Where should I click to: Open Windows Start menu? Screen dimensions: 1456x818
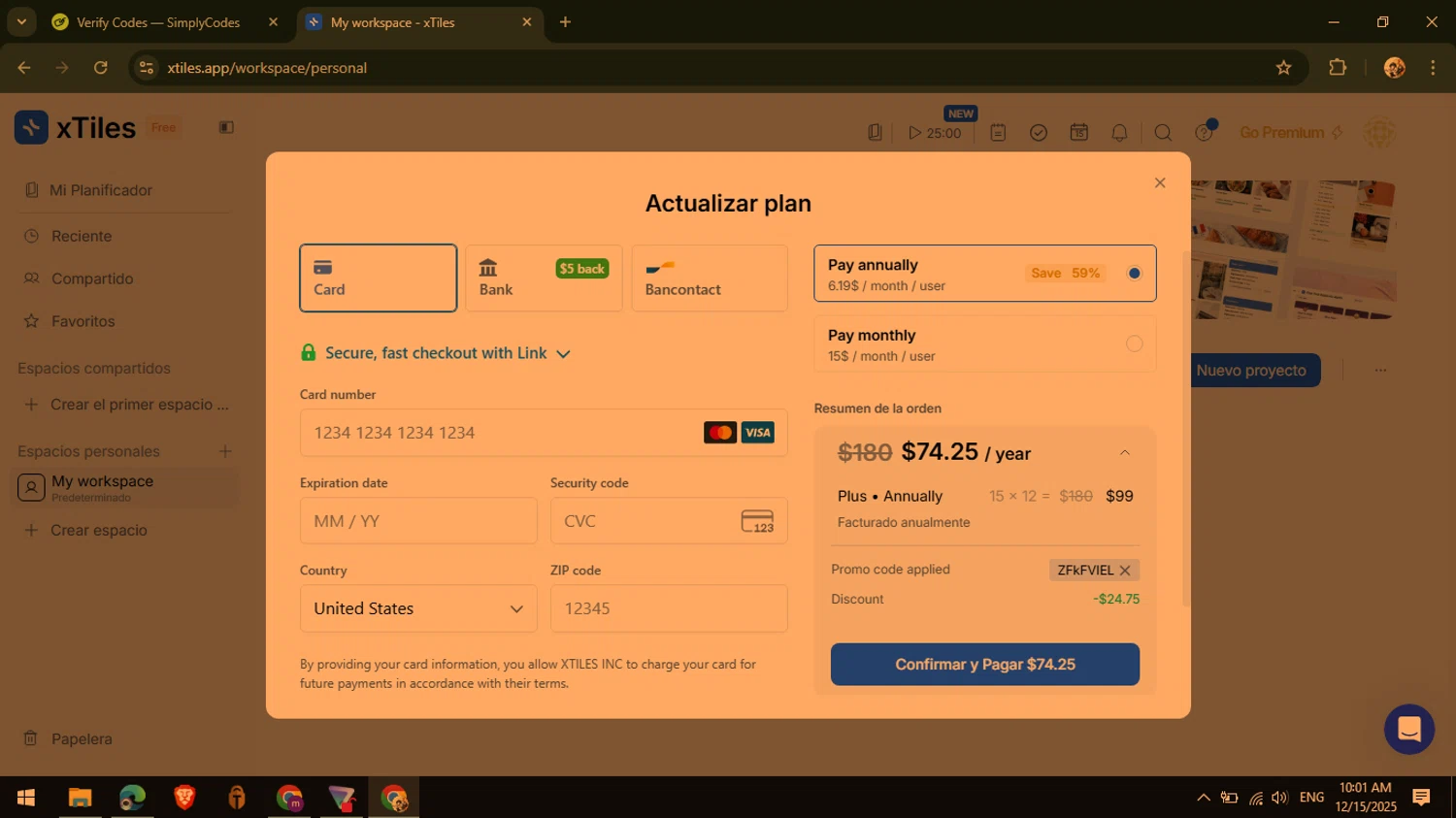pyautogui.click(x=26, y=798)
